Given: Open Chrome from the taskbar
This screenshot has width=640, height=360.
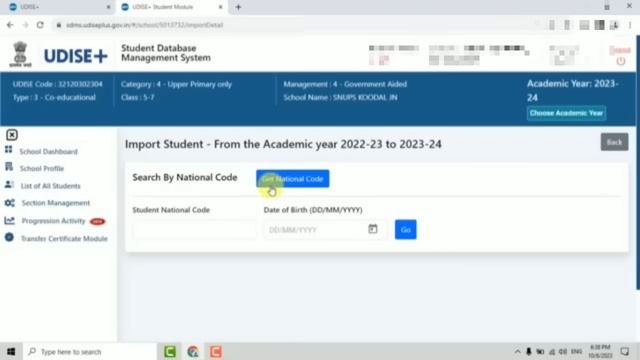Looking at the screenshot, I should (193, 351).
